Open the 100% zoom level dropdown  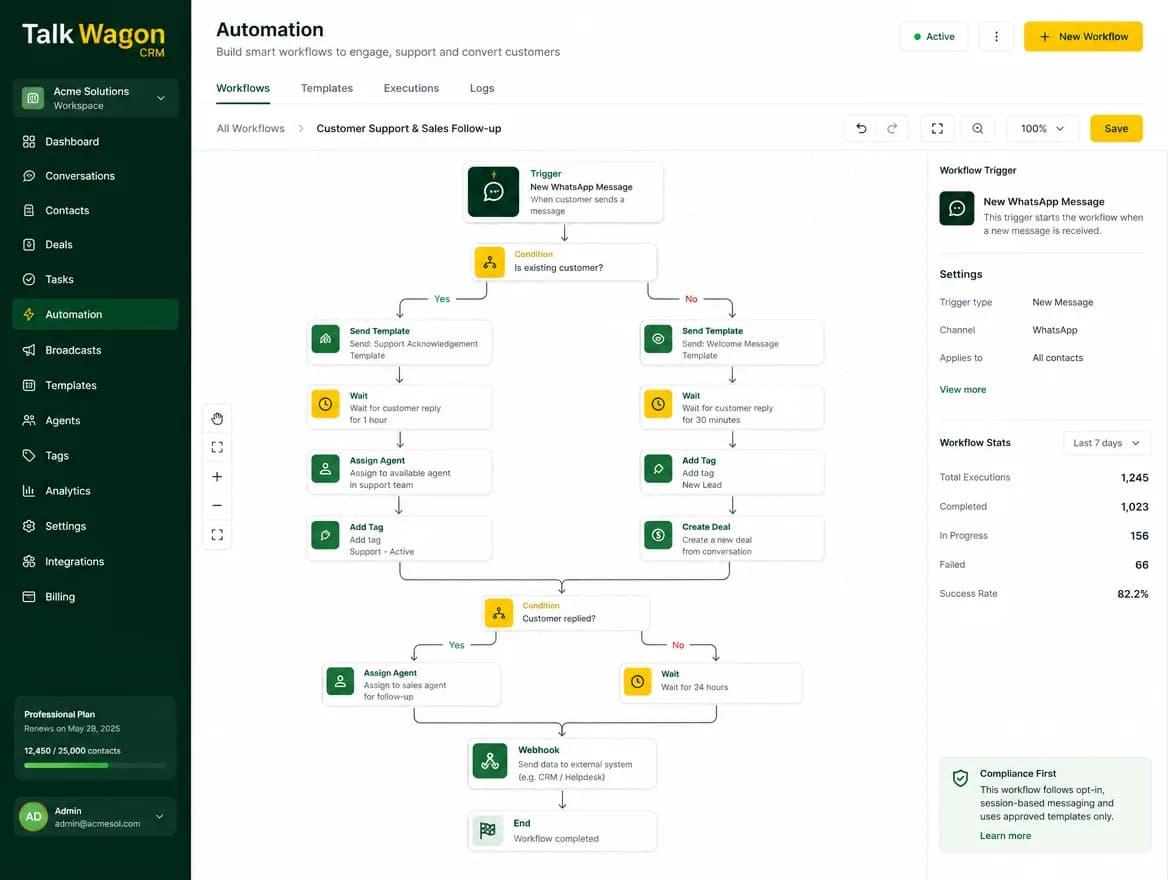tap(1042, 128)
